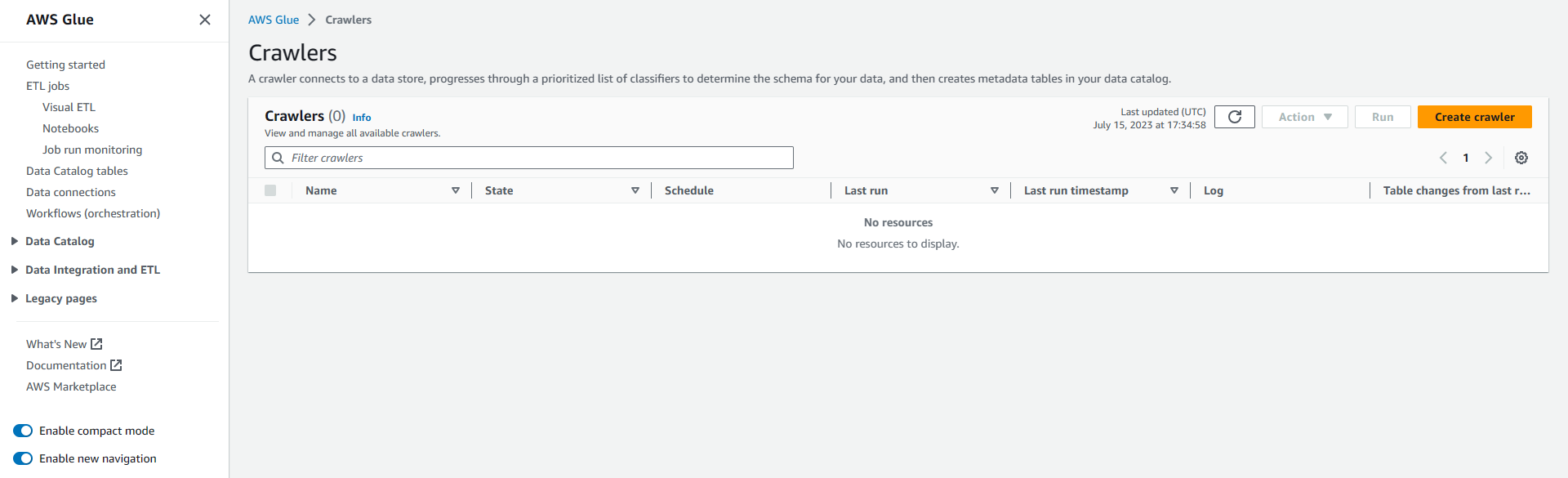
Task: Click the refresh crawlers icon button
Action: (1234, 117)
